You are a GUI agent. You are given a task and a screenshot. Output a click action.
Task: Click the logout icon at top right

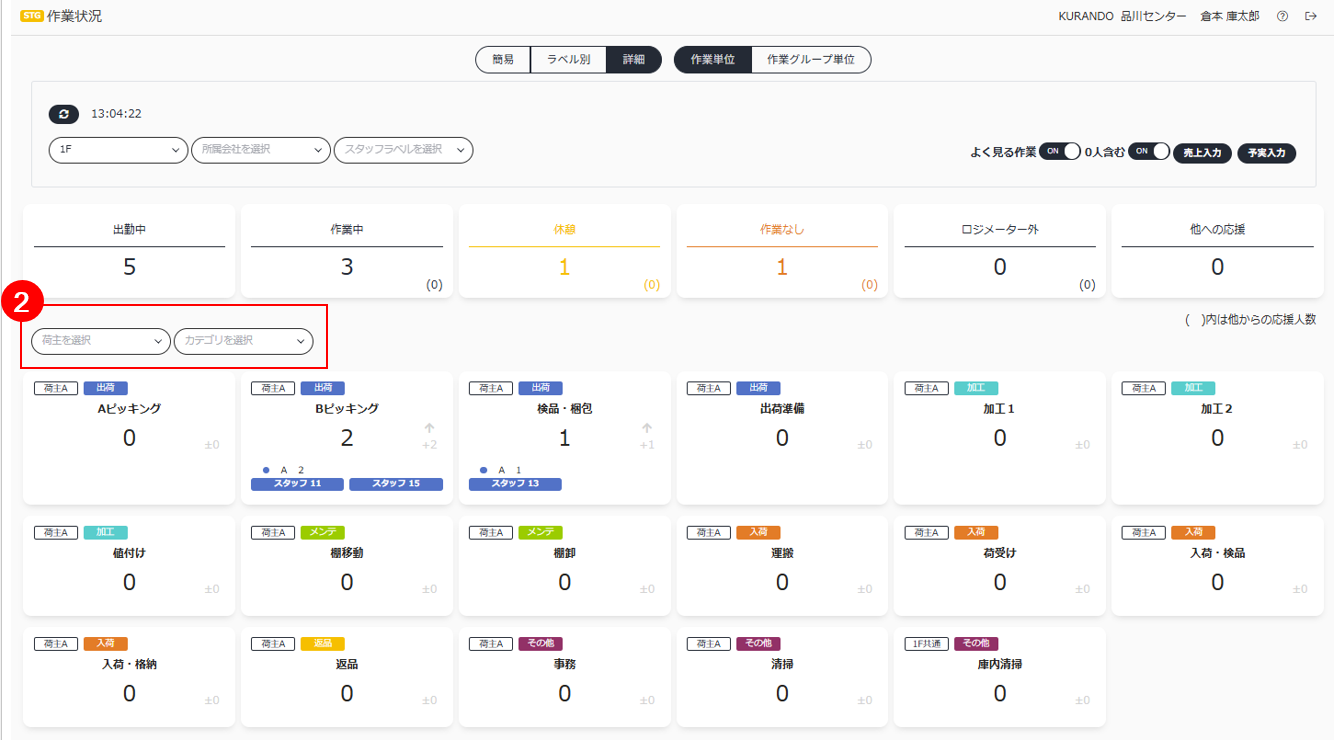[1311, 16]
